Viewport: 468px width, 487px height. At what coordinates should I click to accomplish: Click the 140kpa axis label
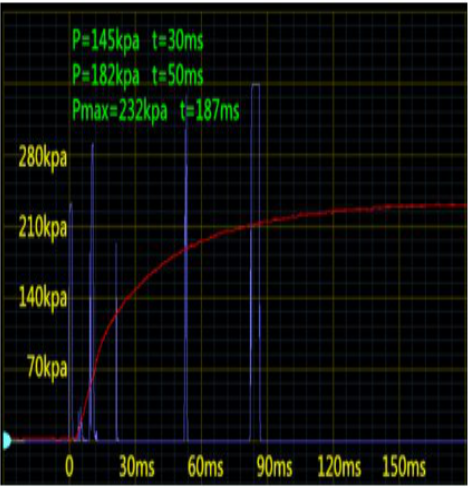[x=43, y=298]
